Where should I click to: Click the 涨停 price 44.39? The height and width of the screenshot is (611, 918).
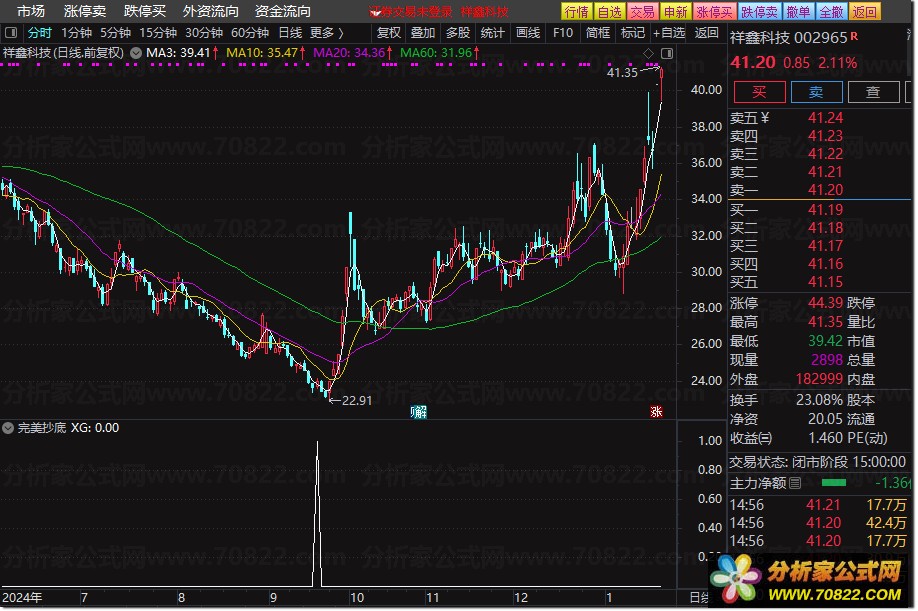click(825, 303)
